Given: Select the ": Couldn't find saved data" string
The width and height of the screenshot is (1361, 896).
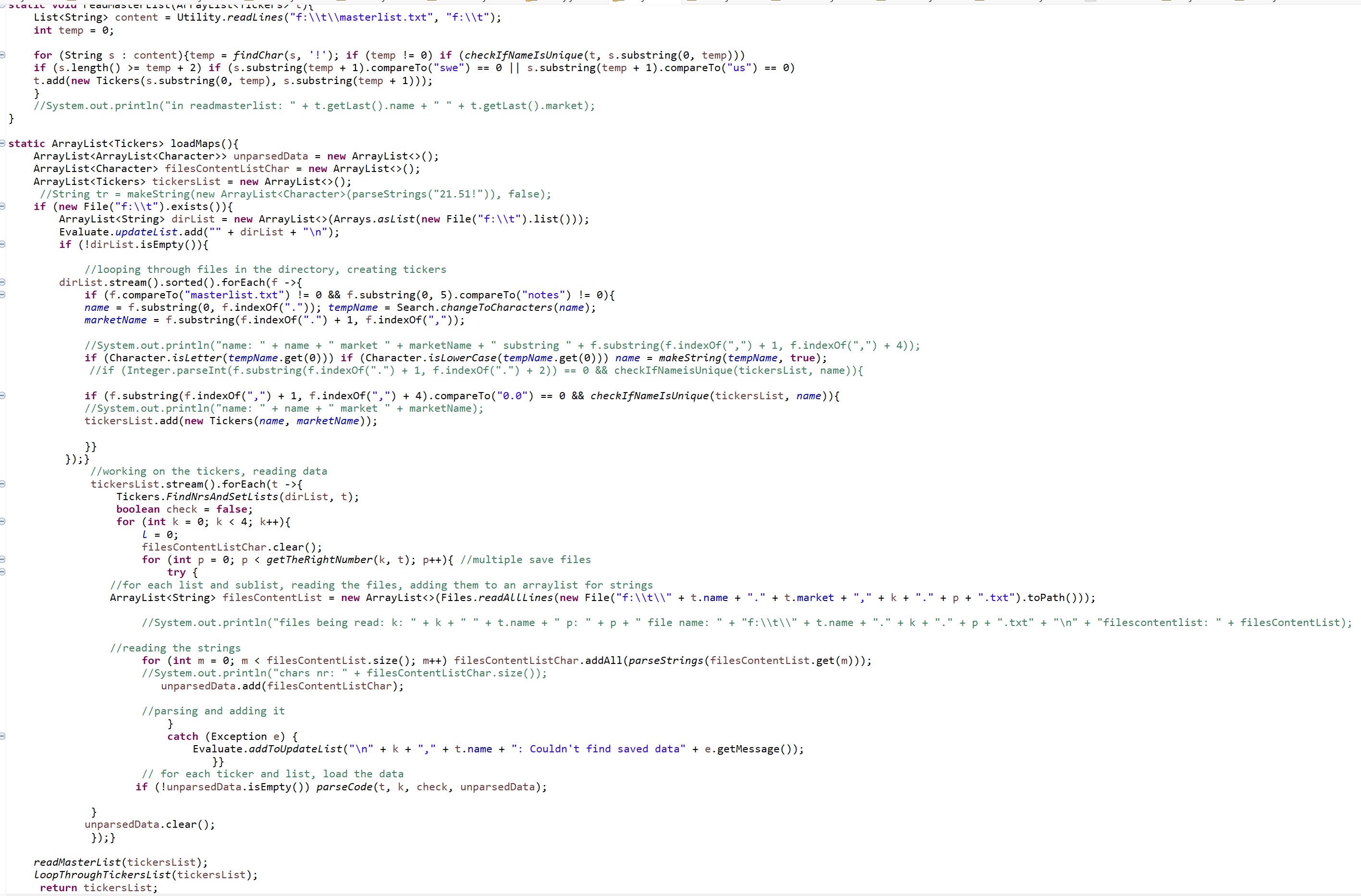Looking at the screenshot, I should click(598, 749).
